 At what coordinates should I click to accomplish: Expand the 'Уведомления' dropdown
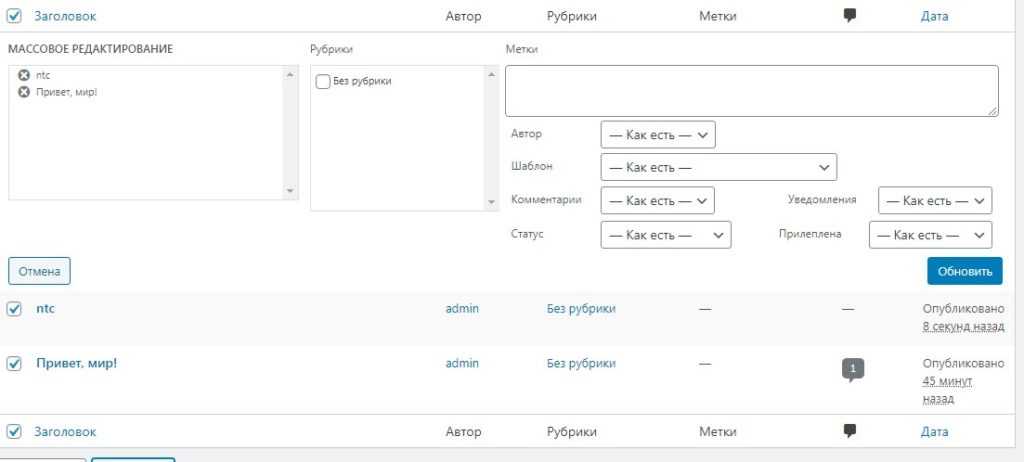(934, 201)
